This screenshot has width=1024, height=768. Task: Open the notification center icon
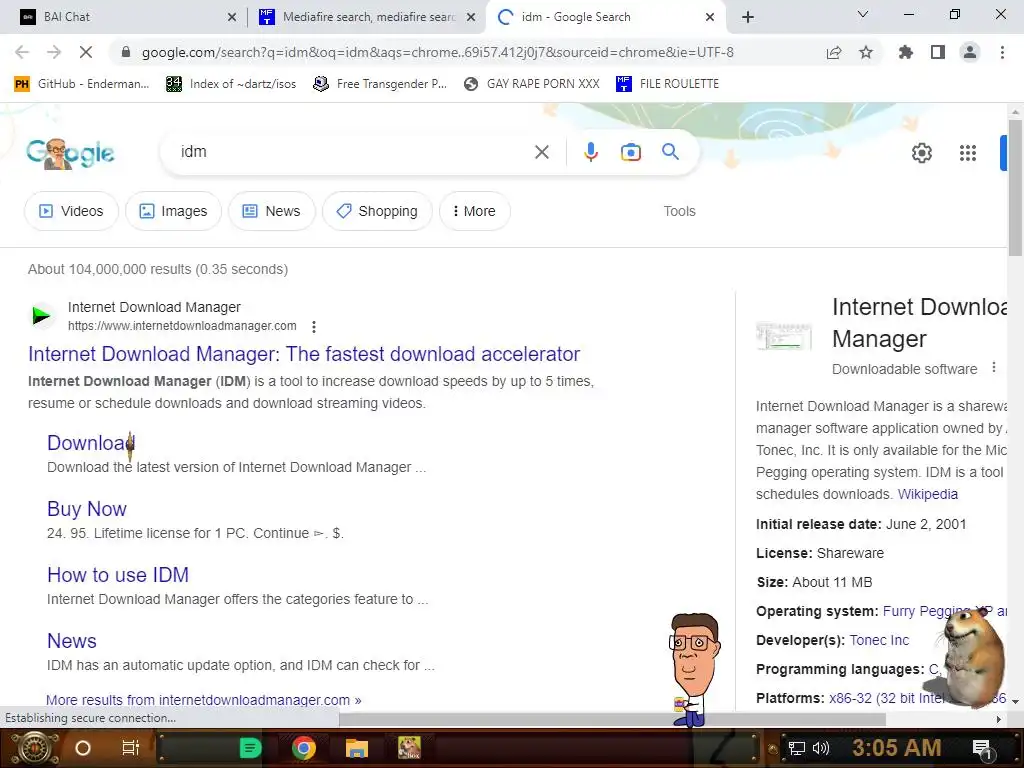click(x=982, y=749)
